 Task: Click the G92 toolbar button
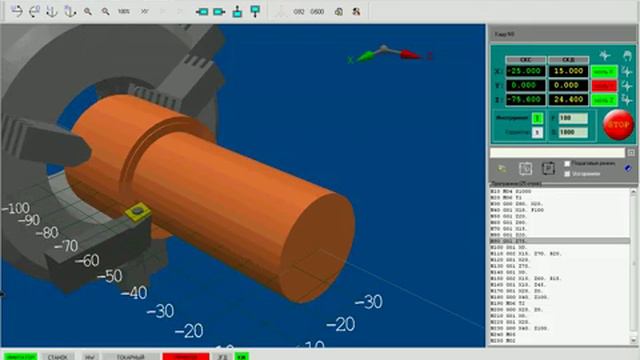coord(299,12)
